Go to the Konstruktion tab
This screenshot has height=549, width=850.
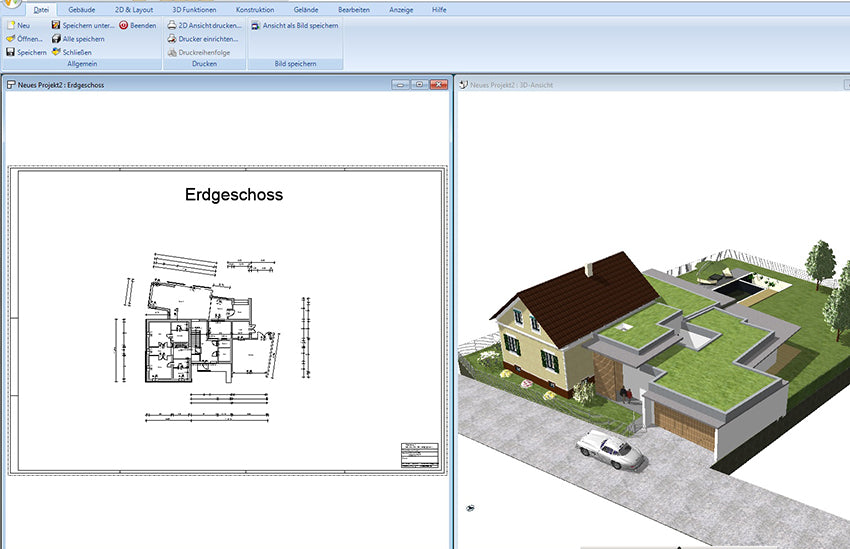255,9
